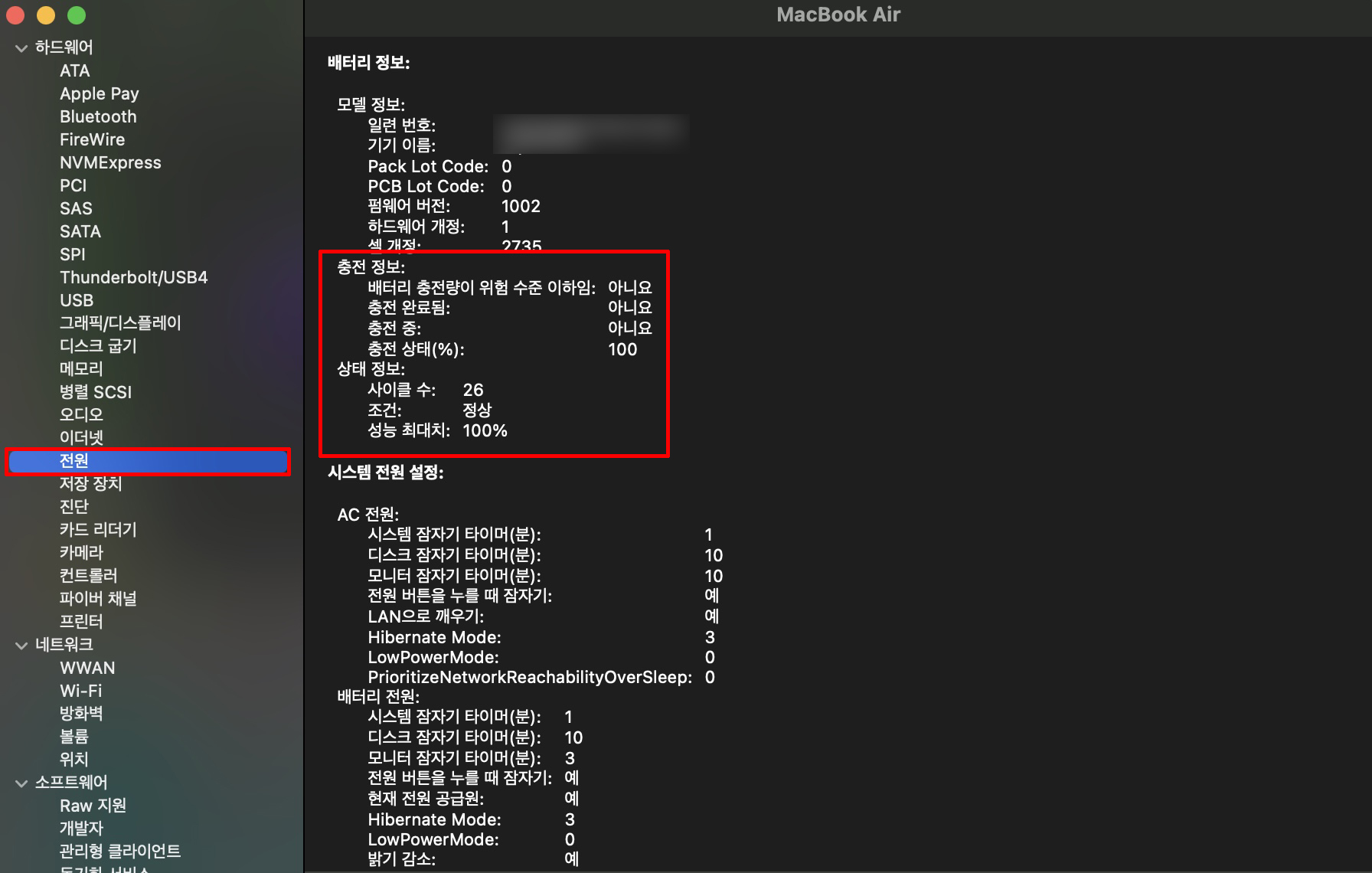Collapse the 하드웨어 section

coord(21,48)
